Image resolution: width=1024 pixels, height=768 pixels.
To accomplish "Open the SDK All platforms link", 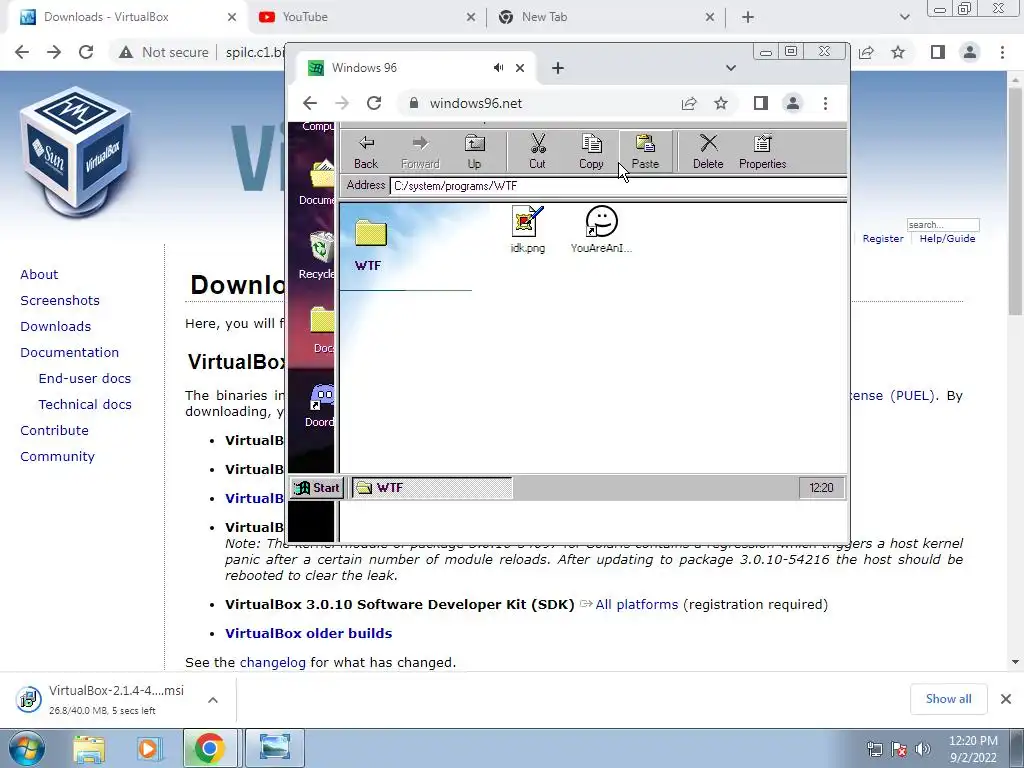I will click(x=637, y=605).
